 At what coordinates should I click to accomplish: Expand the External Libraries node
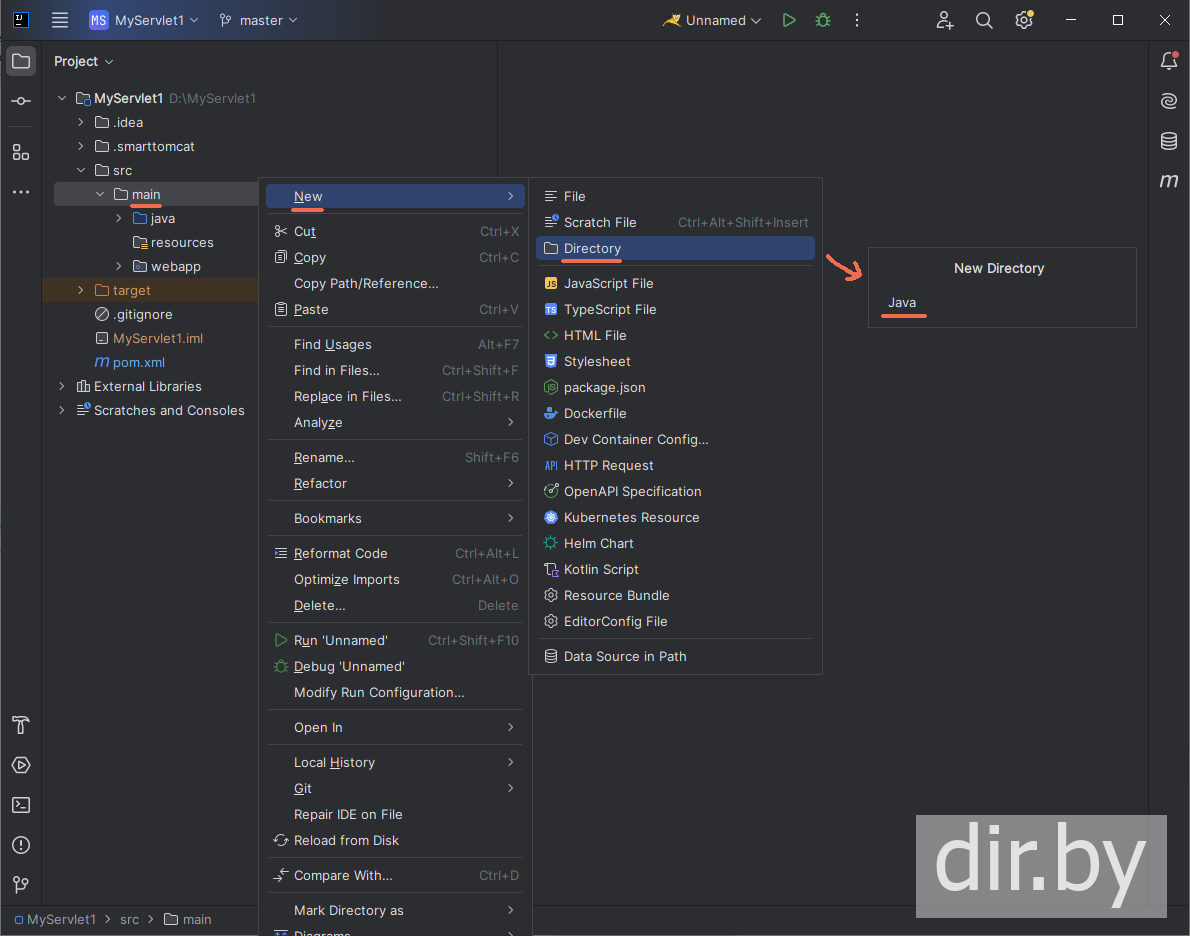(62, 386)
